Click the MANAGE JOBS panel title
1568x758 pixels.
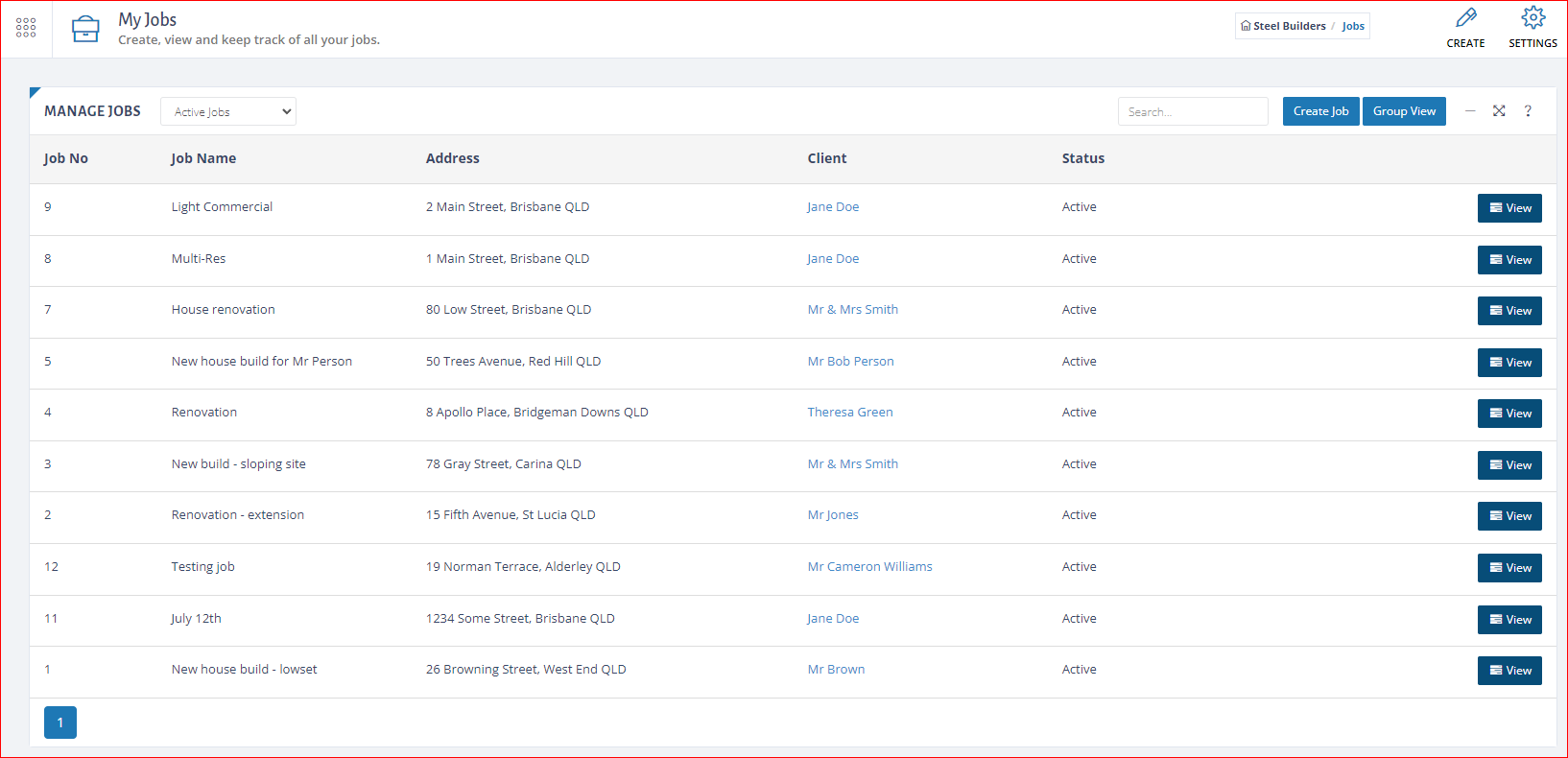click(92, 111)
